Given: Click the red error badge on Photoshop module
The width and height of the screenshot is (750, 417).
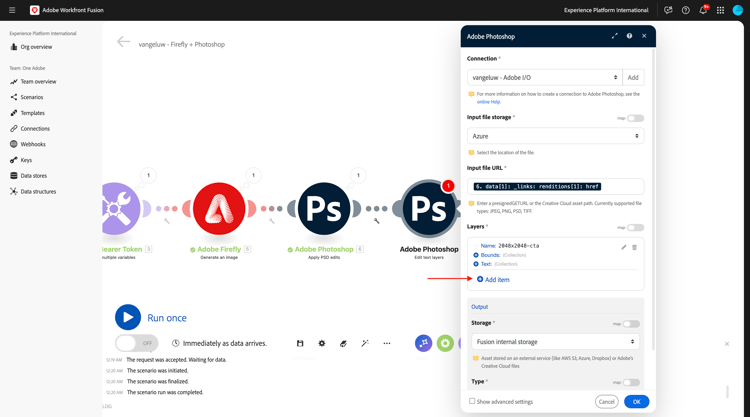Looking at the screenshot, I should [448, 186].
